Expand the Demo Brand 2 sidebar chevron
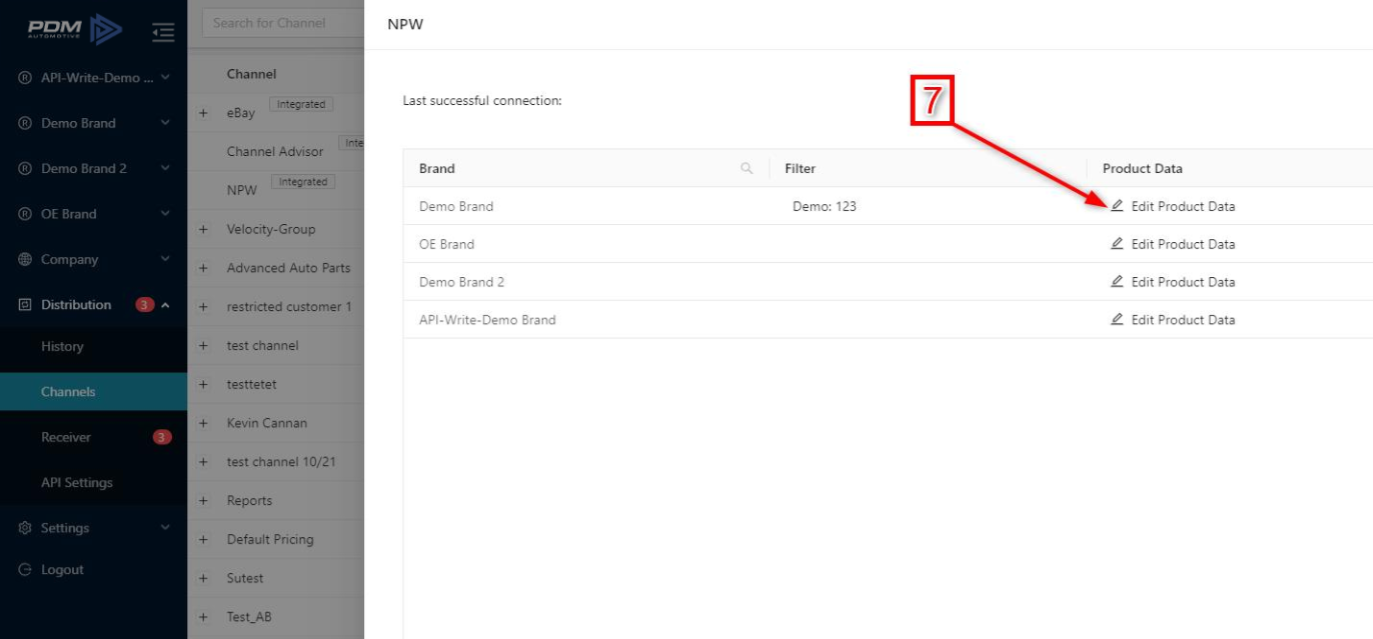Viewport: 1373px width, 639px height. [165, 168]
